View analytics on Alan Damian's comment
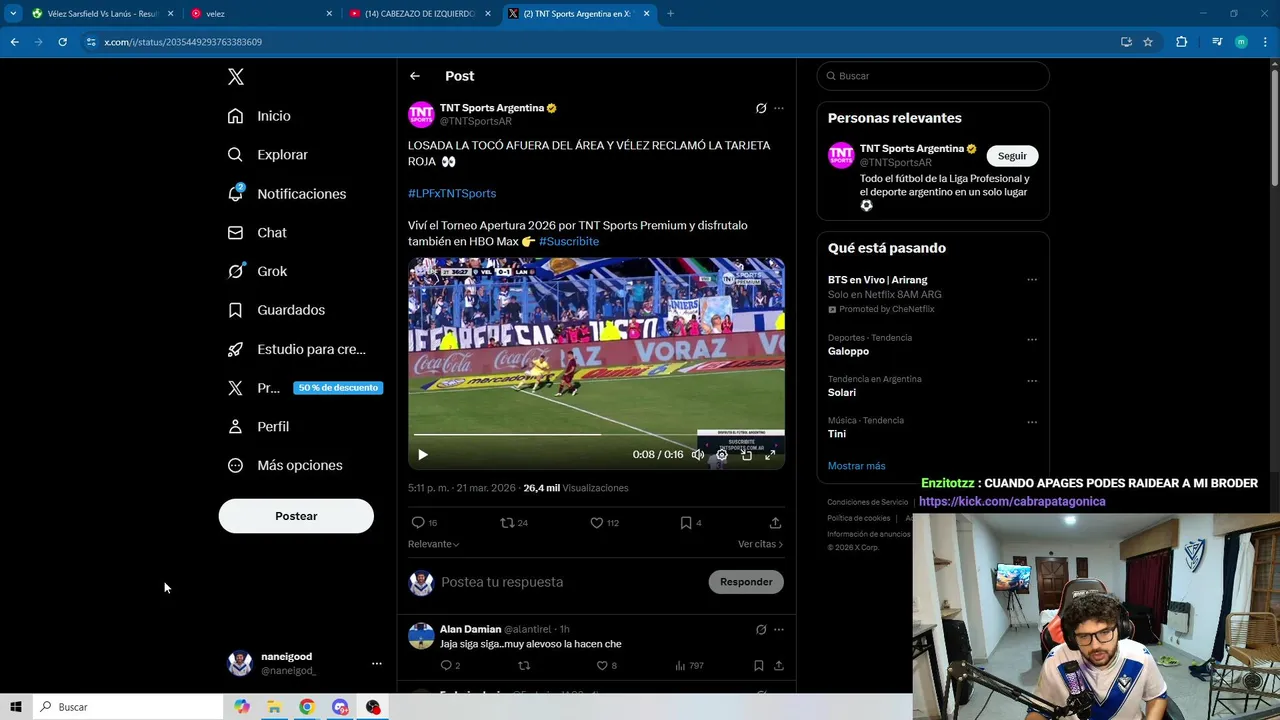1280x720 pixels. pos(689,666)
